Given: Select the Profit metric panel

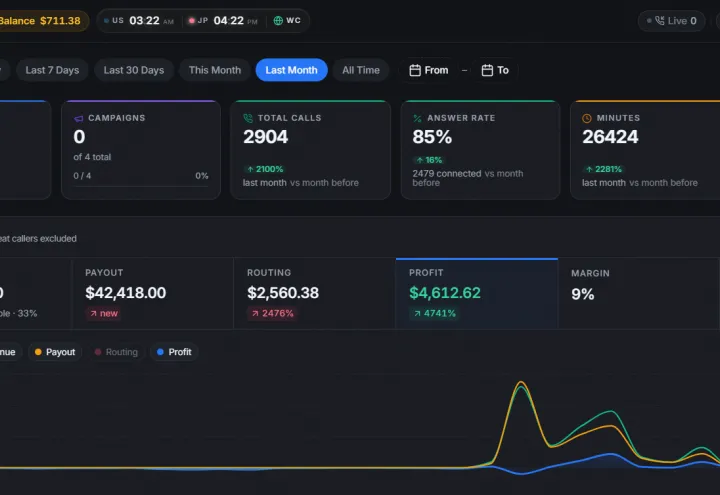Looking at the screenshot, I should tap(477, 293).
